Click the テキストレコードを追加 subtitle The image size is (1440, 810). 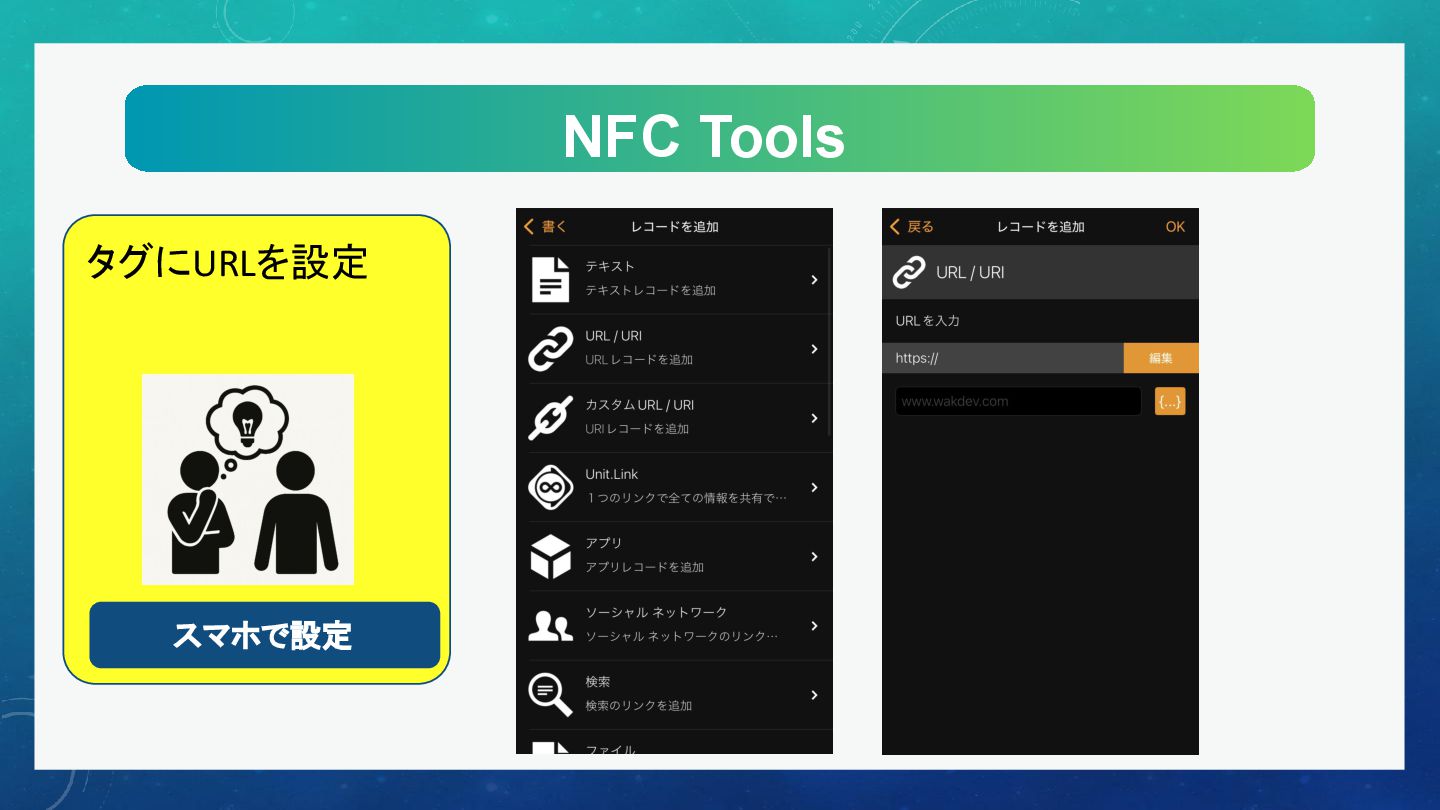pyautogui.click(x=650, y=291)
